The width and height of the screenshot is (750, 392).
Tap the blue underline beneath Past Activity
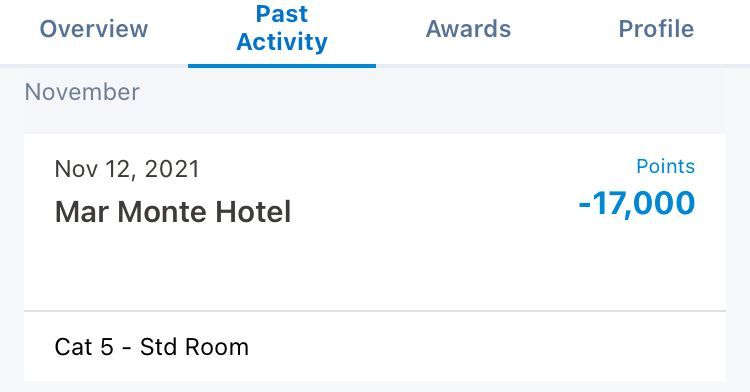tap(282, 66)
